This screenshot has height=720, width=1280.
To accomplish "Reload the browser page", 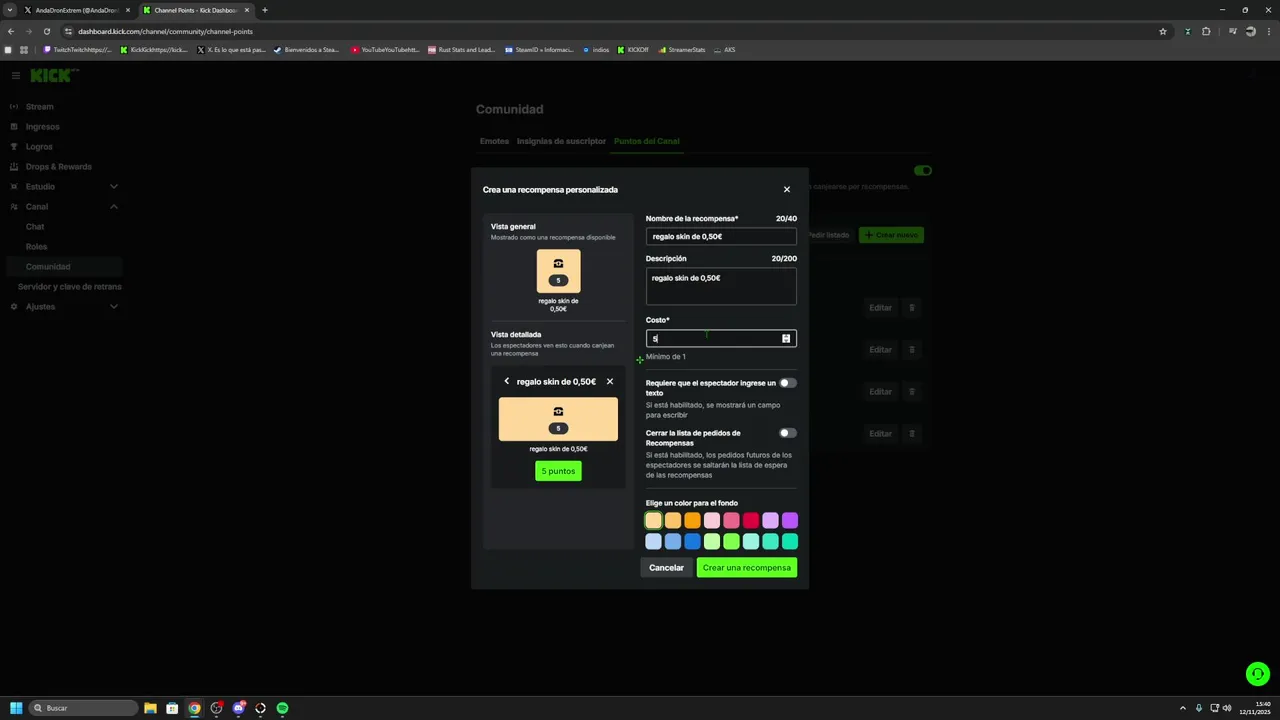I will tap(46, 31).
